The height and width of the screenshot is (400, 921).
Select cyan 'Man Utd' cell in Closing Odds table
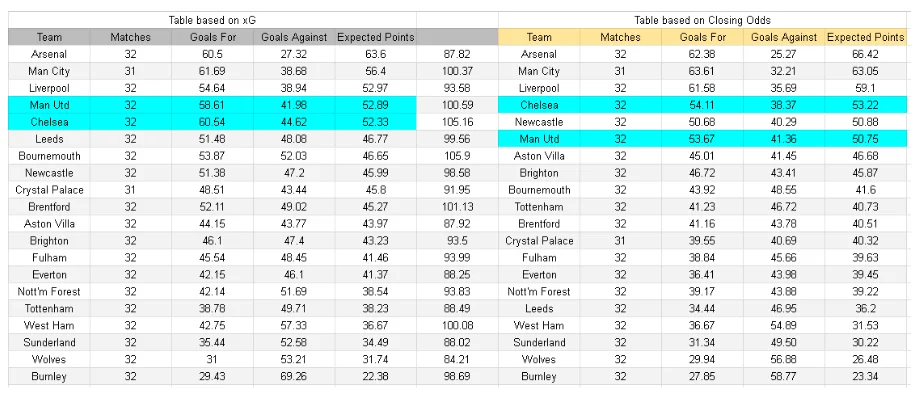tap(539, 139)
